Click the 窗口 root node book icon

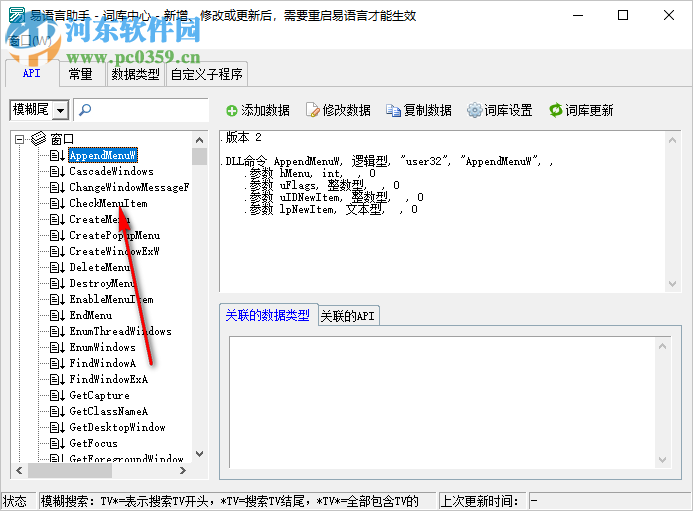pos(38,139)
